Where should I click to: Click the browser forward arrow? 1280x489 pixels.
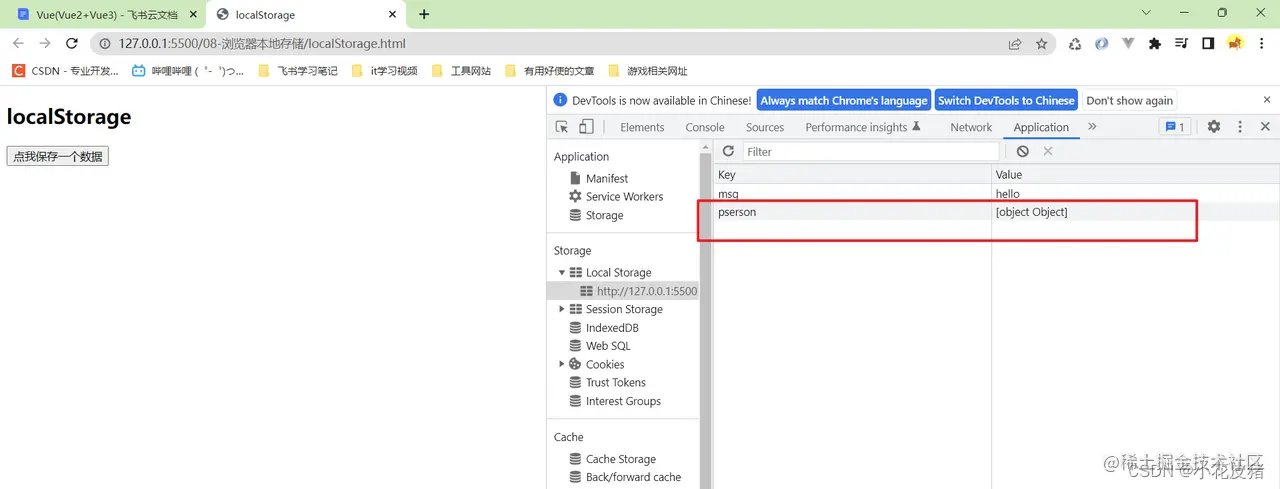[45, 44]
